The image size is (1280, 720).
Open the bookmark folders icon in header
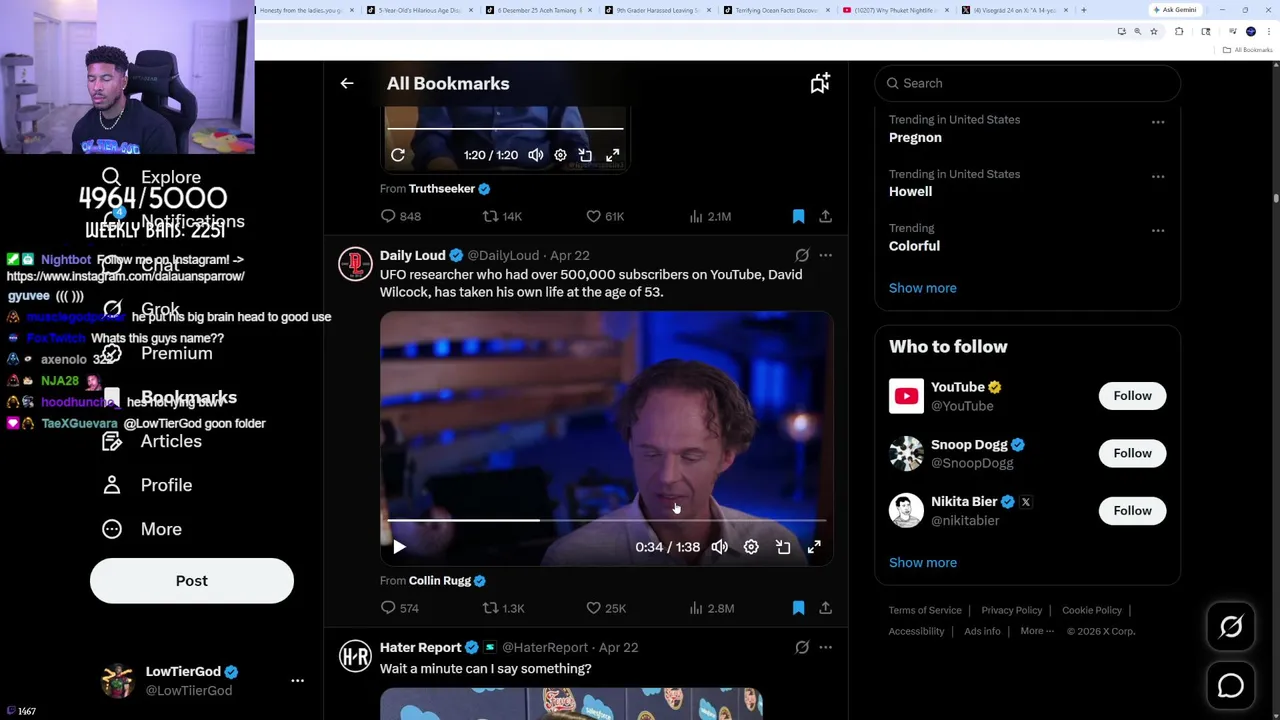point(820,84)
